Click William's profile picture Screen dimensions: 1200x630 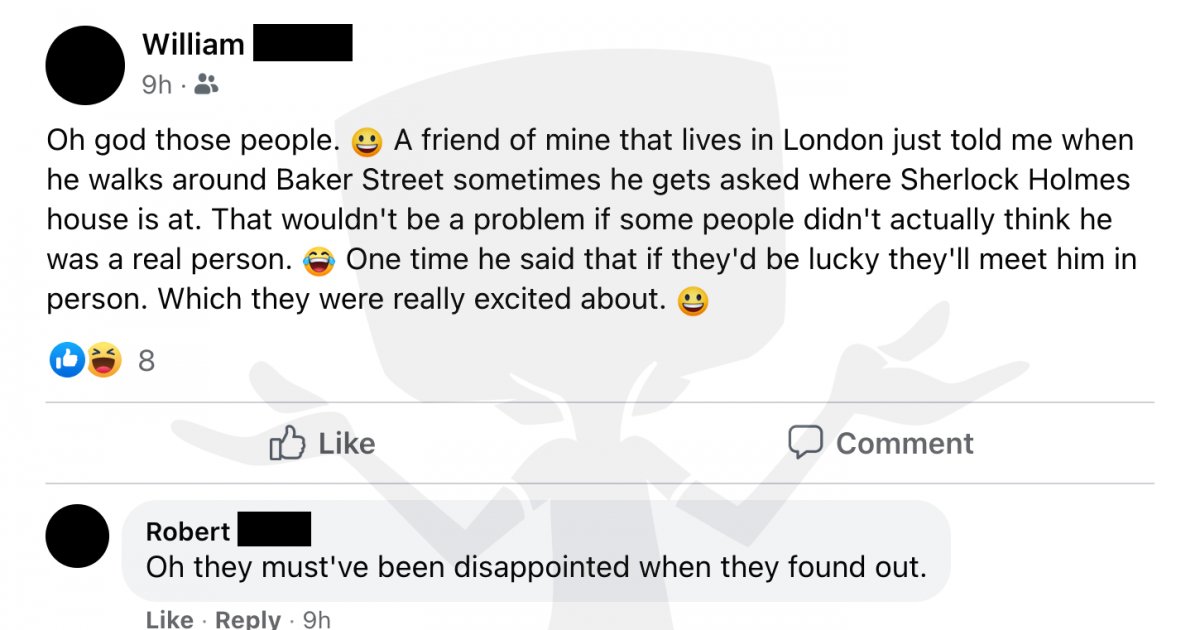(x=85, y=66)
